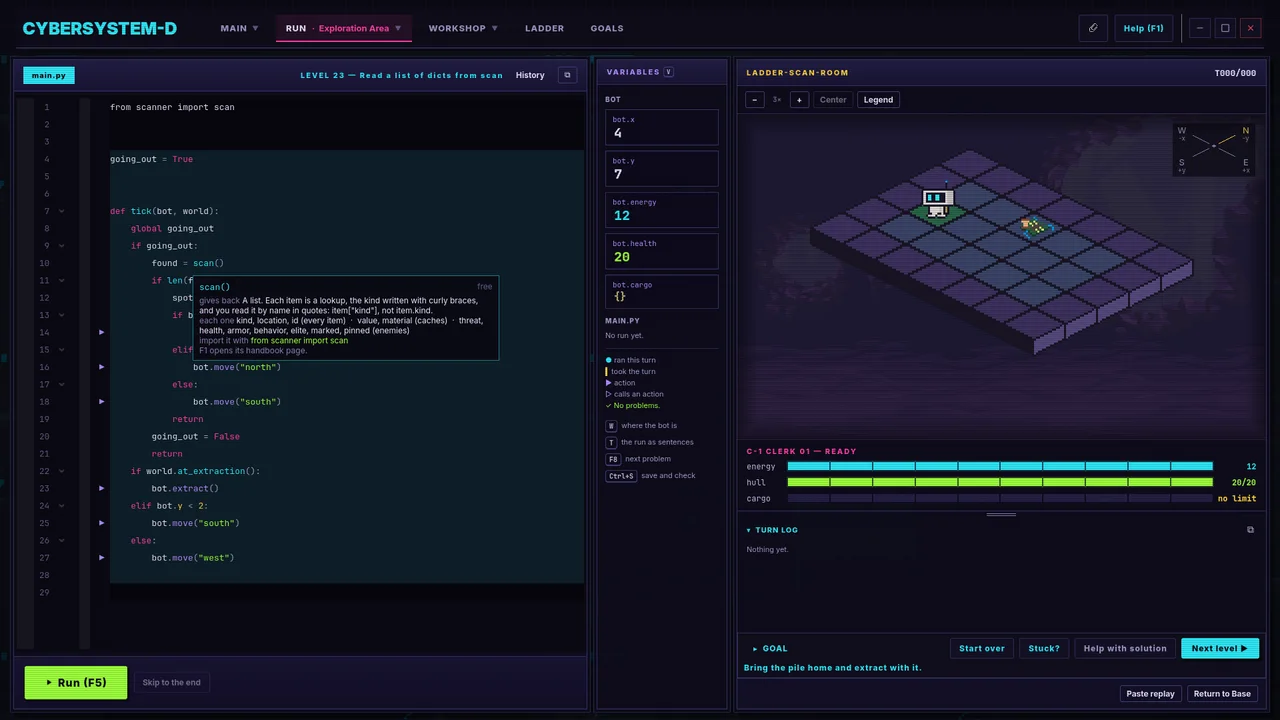Click the W key hint for bot location

(x=612, y=426)
